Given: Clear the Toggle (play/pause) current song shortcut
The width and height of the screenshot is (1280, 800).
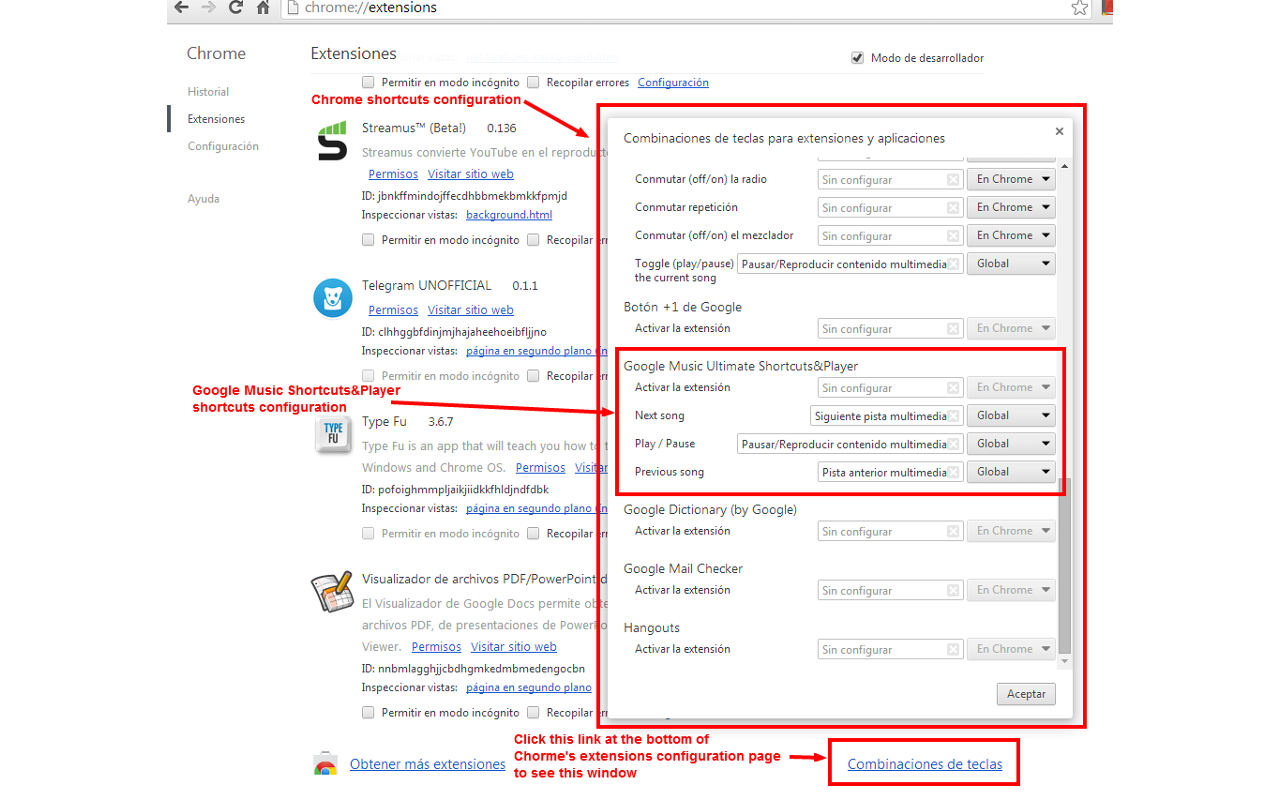Looking at the screenshot, I should [x=953, y=264].
